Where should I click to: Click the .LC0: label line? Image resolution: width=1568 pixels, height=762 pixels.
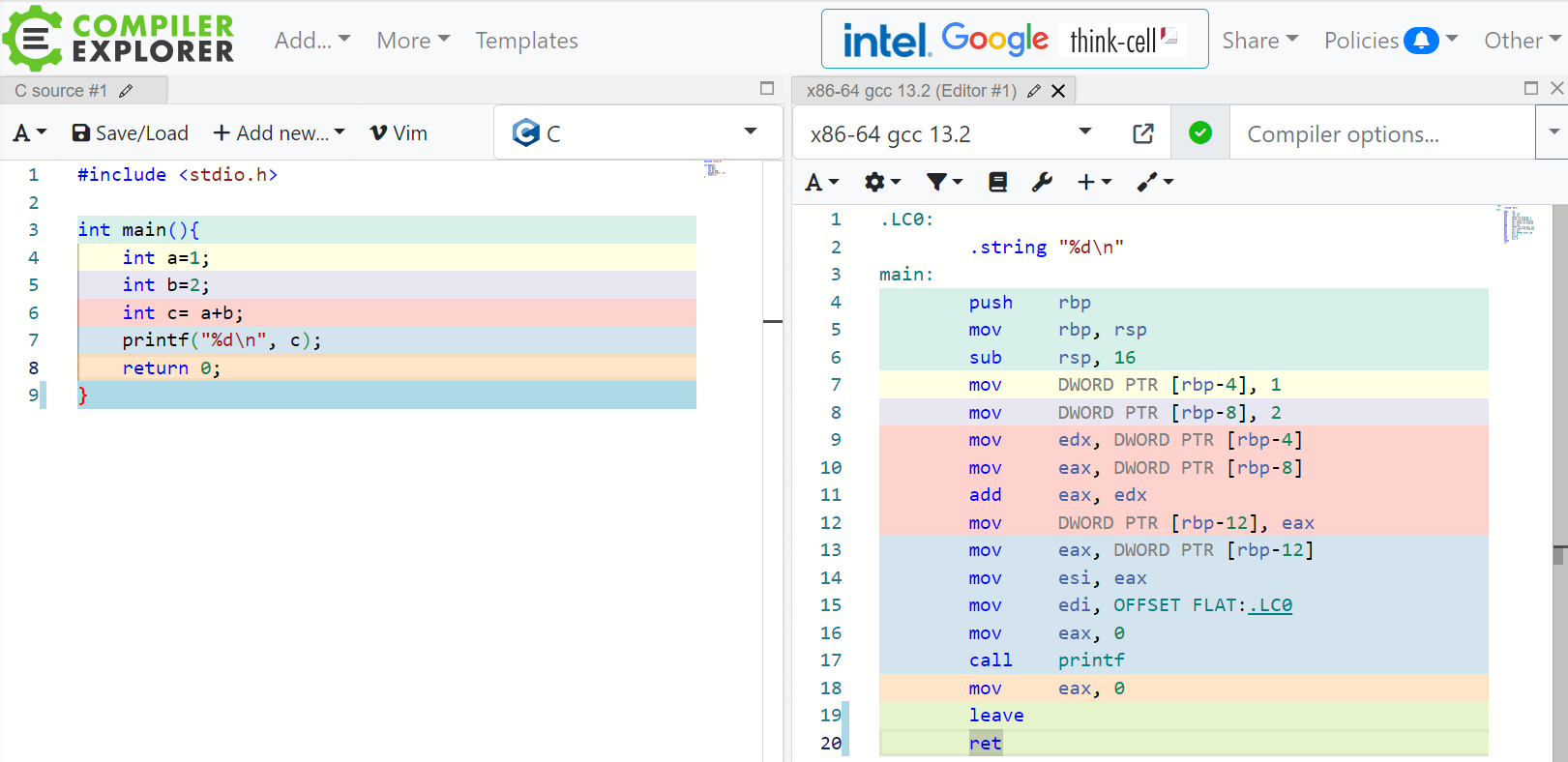coord(906,220)
